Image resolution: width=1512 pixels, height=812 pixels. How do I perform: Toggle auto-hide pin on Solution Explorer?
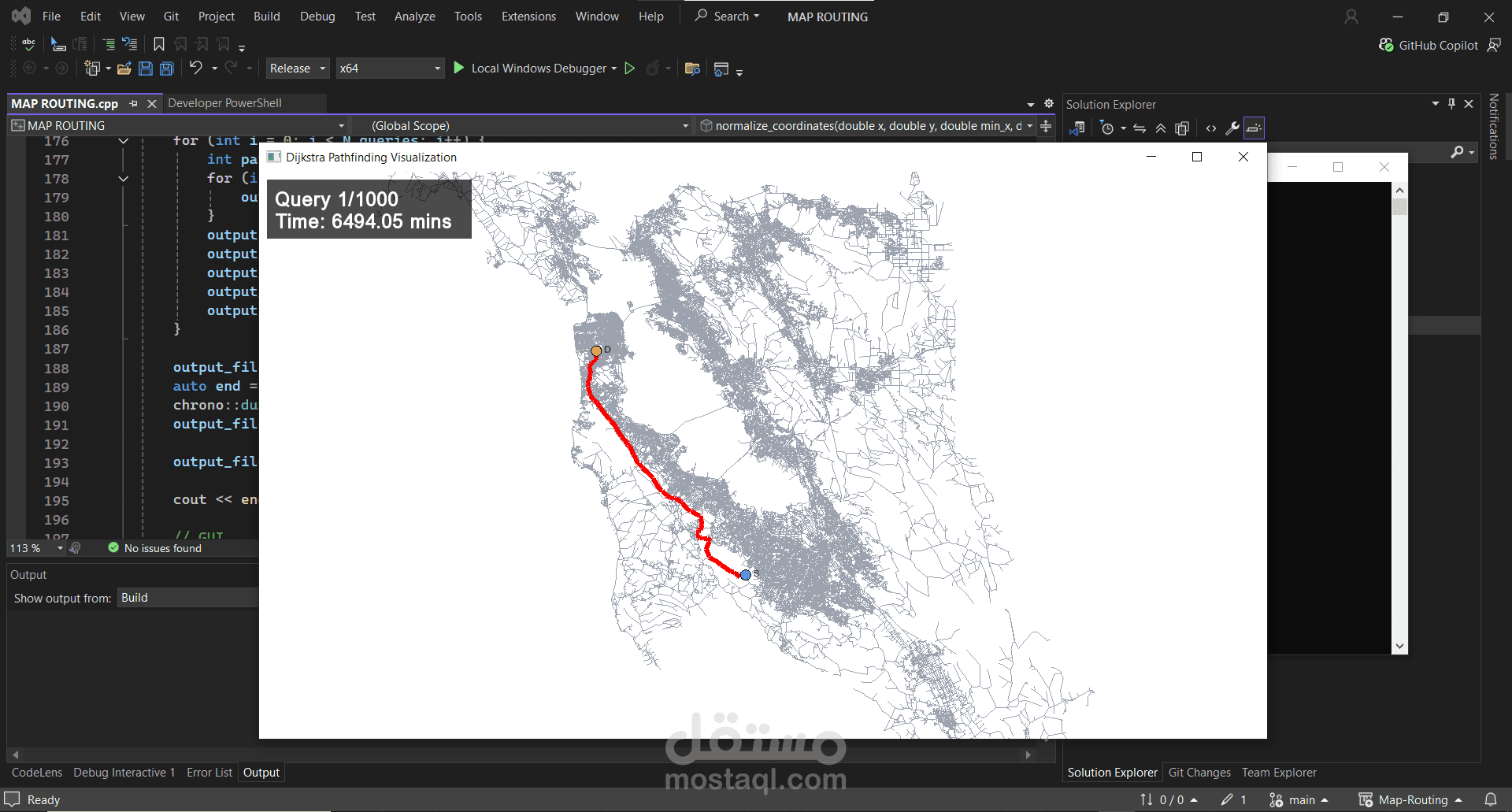pos(1451,104)
